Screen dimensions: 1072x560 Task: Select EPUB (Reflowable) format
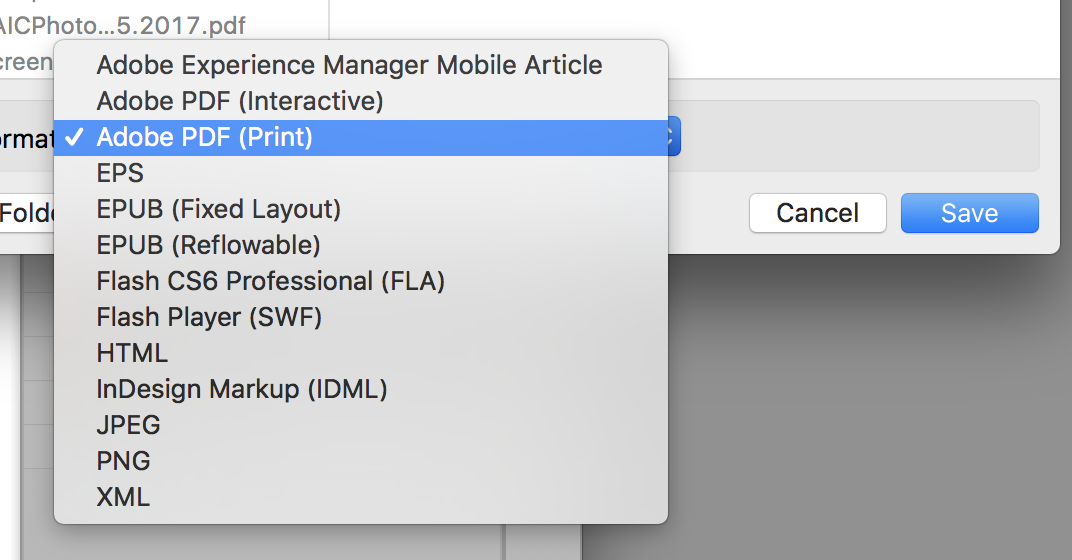[x=361, y=245]
